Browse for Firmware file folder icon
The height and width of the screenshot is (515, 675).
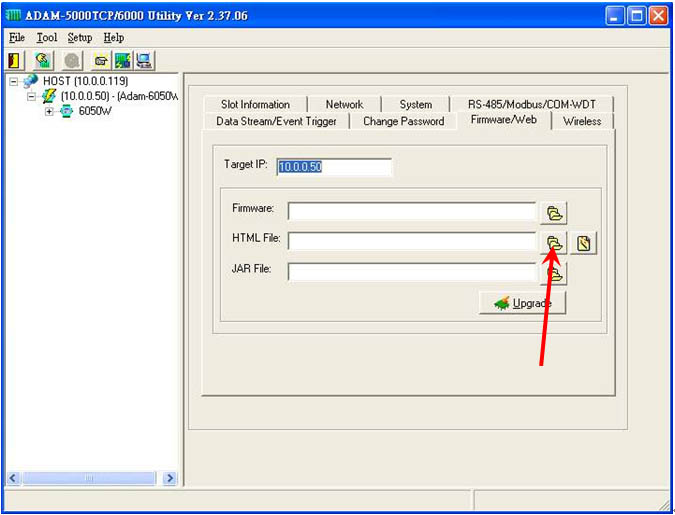click(x=554, y=213)
